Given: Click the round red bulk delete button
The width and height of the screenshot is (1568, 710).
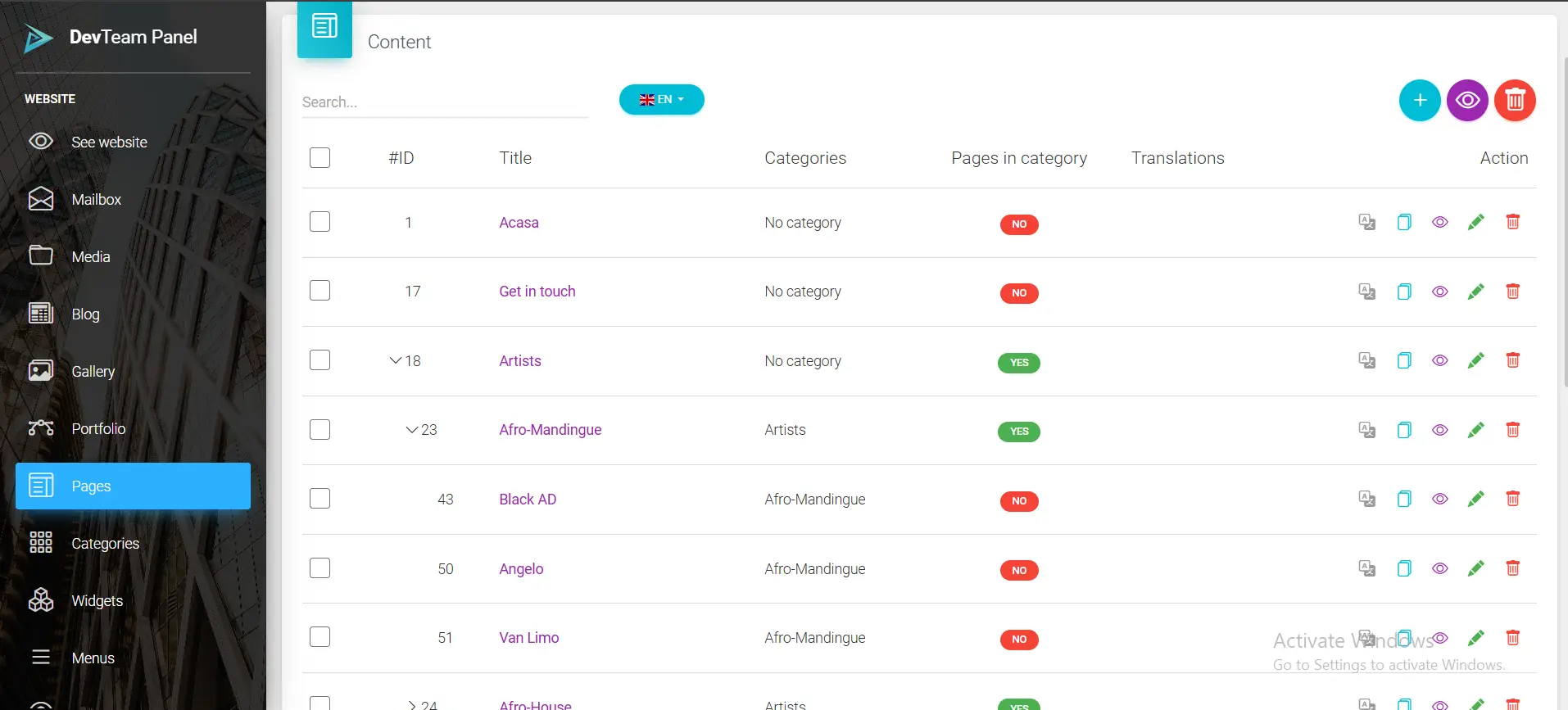Looking at the screenshot, I should (x=1514, y=100).
